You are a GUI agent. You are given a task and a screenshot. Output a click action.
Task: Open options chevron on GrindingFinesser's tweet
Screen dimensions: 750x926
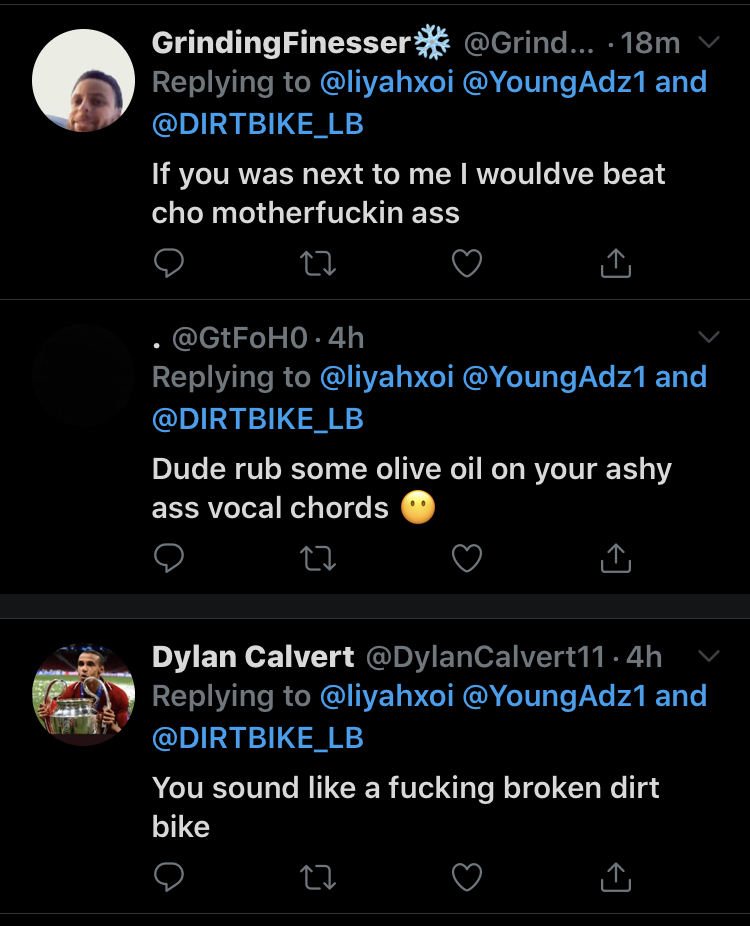click(708, 43)
